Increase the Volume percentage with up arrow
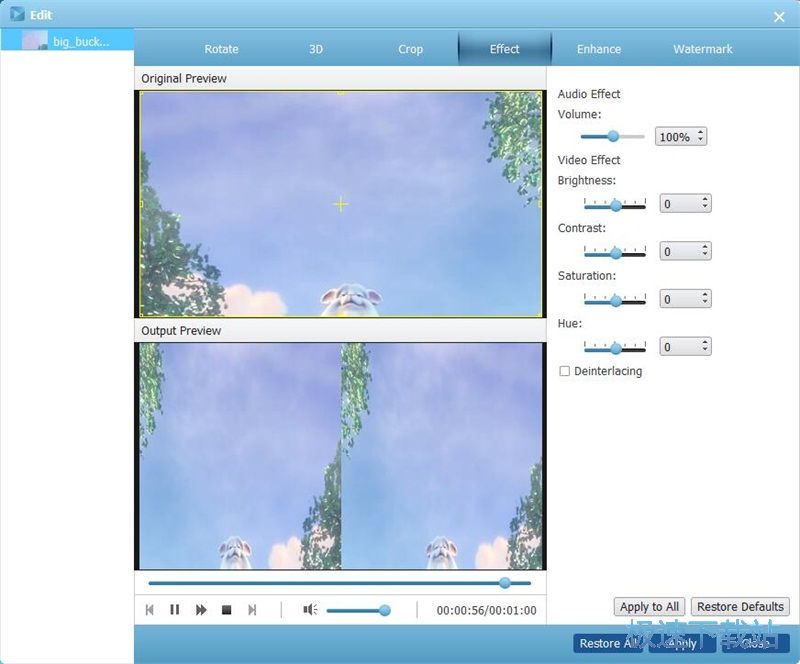Image resolution: width=800 pixels, height=664 pixels. pos(701,132)
